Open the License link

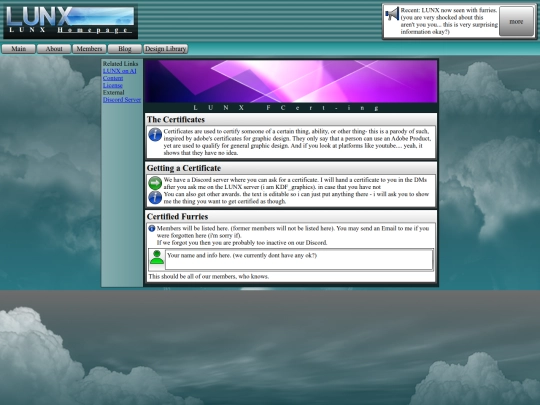113,85
